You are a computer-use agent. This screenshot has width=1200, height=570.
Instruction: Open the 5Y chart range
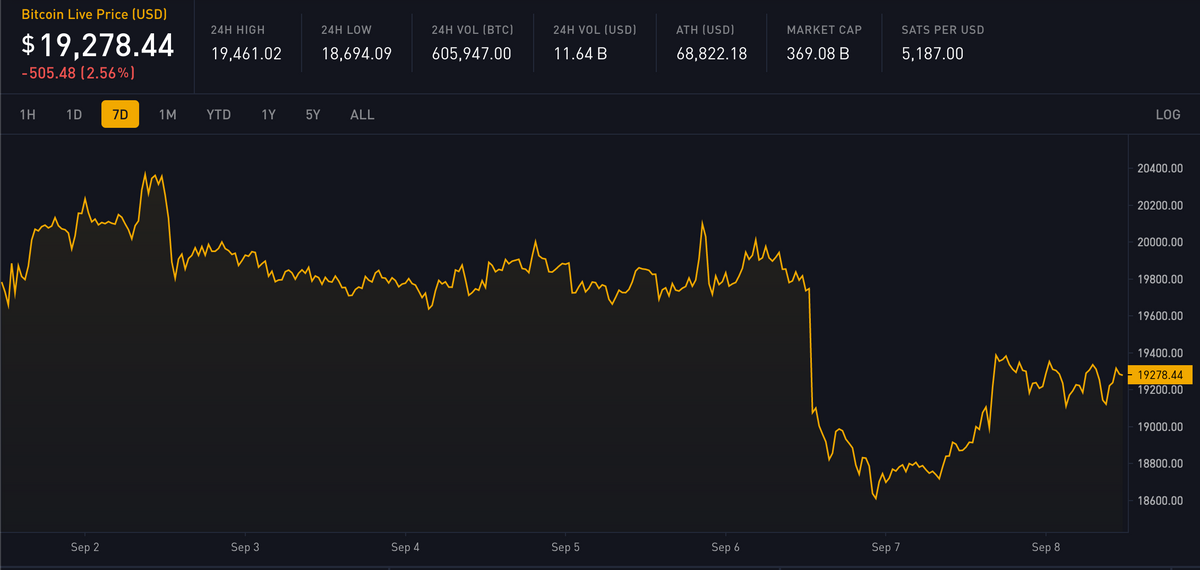coord(313,115)
